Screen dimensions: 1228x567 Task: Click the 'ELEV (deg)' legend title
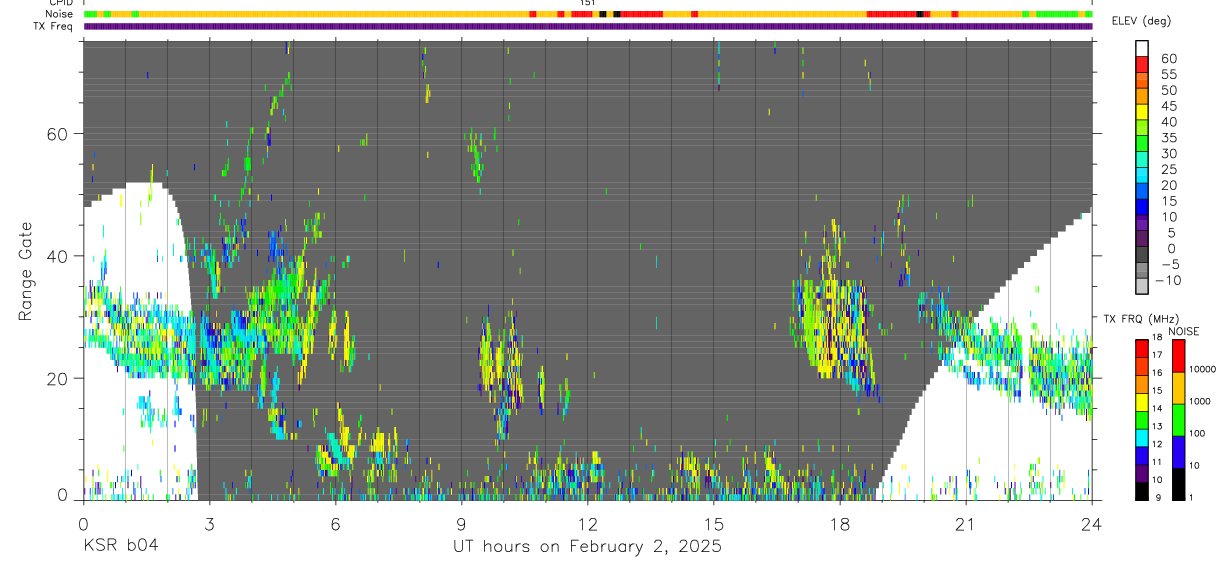pos(1142,21)
